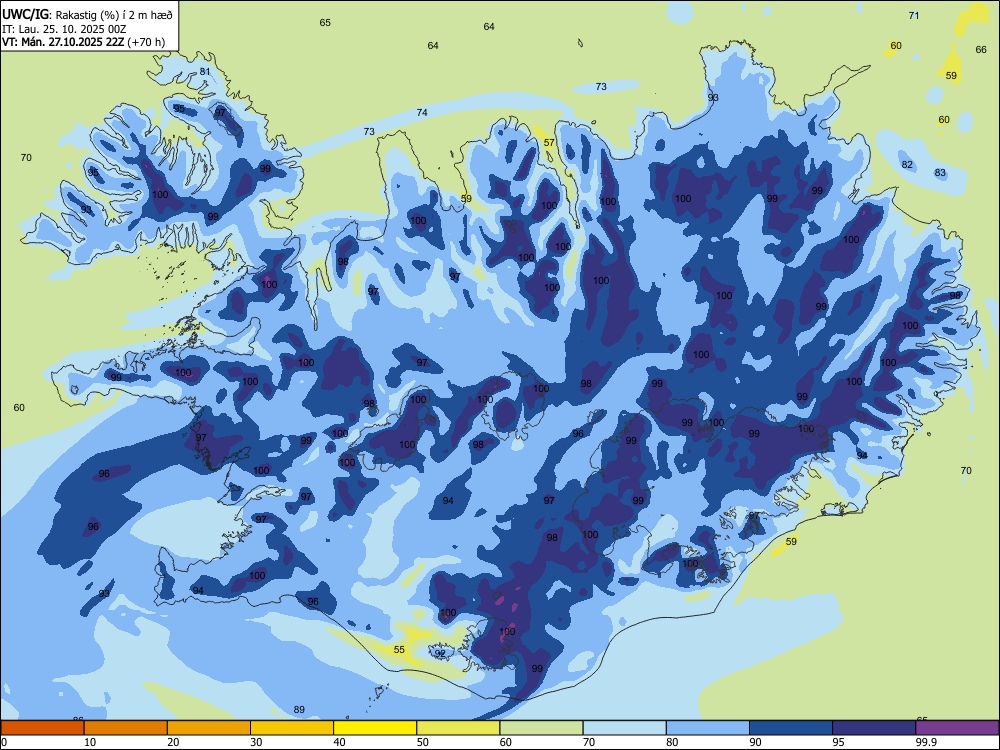
Task: Click the map value '74' north of Iceland
Action: (x=422, y=112)
